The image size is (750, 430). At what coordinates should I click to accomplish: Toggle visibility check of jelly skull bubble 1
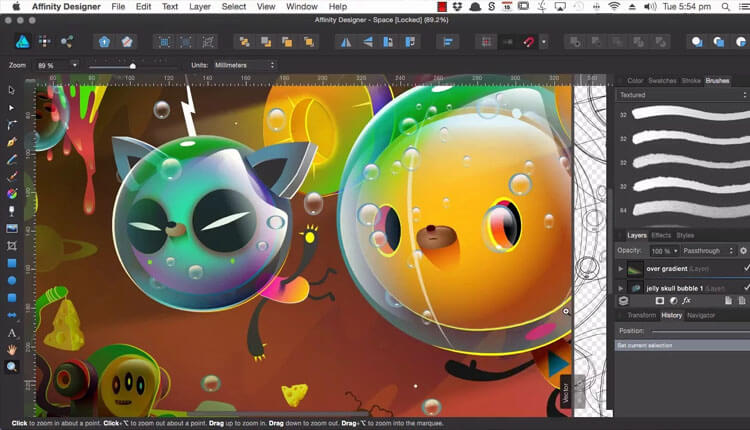point(746,287)
